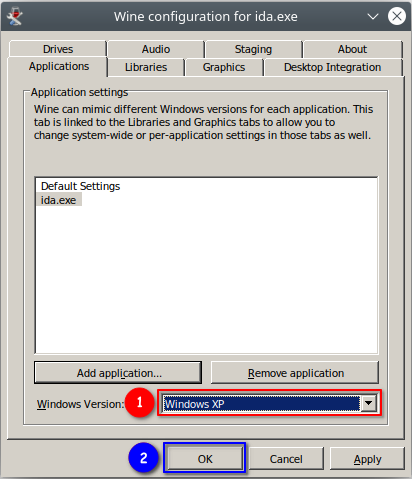Select Default Settings in the application list
This screenshot has height=479, width=412.
click(80, 186)
